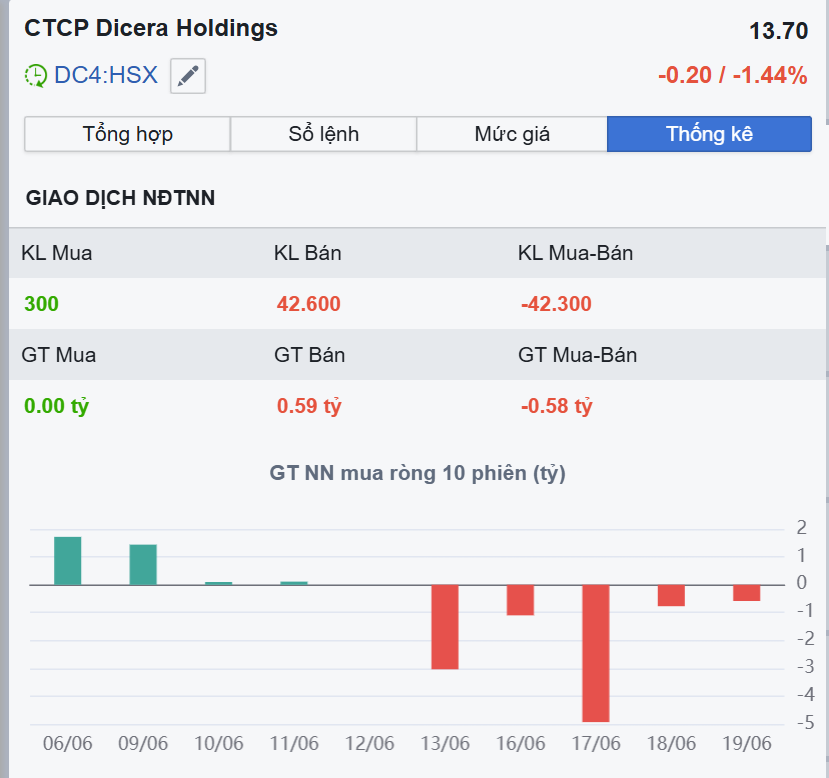Image resolution: width=829 pixels, height=778 pixels.
Task: Click the green clock icon next to DC4
Action: [x=36, y=75]
